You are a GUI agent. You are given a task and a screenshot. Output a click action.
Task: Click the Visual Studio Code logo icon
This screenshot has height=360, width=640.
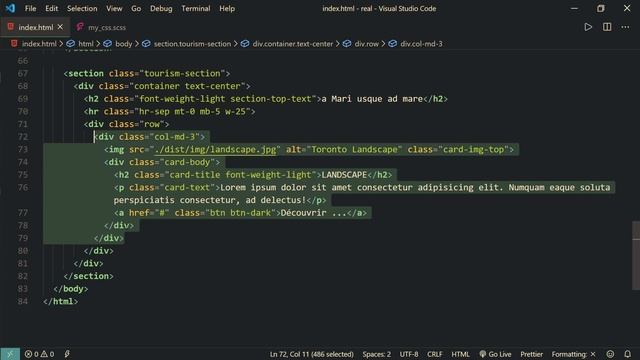point(10,8)
